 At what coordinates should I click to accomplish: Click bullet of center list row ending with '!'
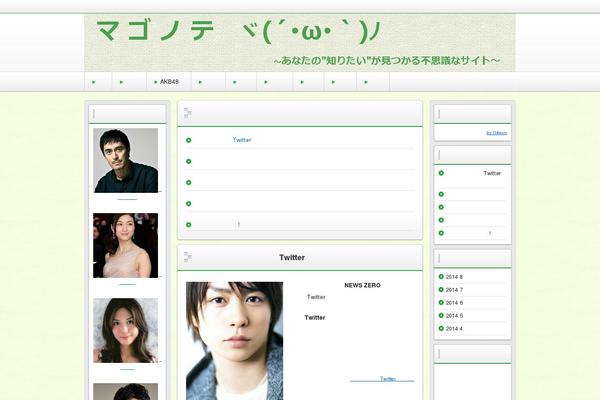tap(189, 225)
